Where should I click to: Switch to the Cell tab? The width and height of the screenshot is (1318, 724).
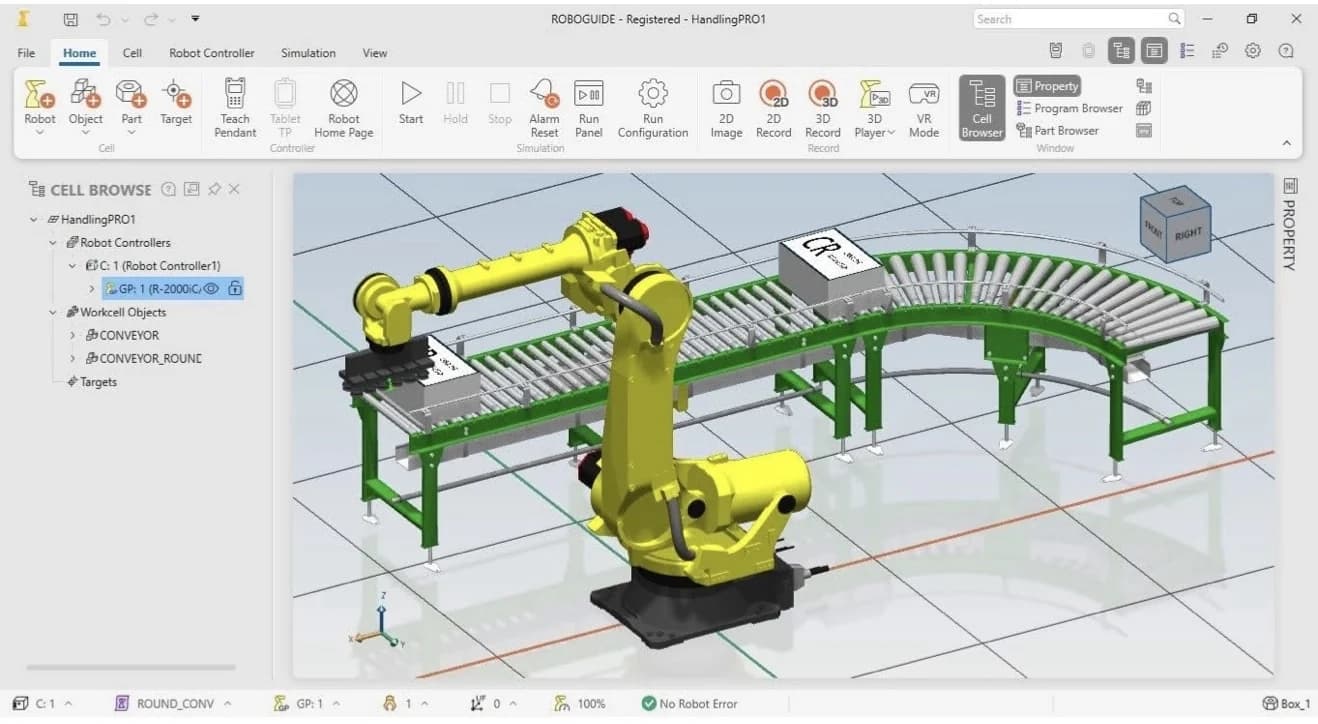click(x=132, y=53)
